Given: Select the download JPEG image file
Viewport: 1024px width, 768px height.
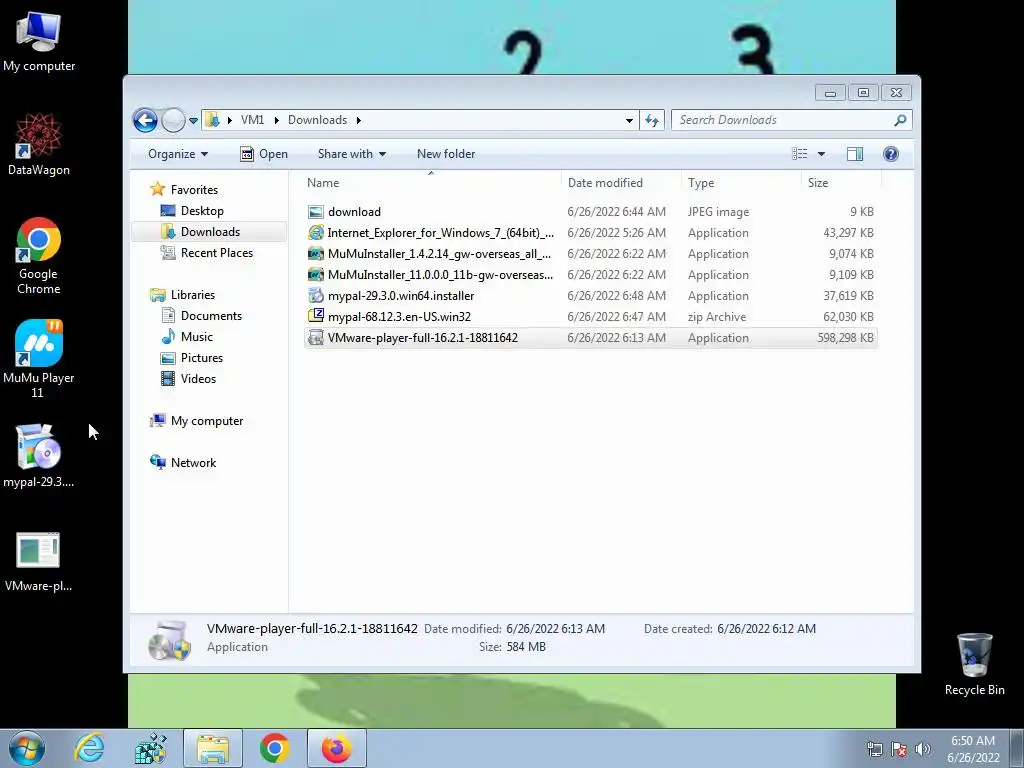Looking at the screenshot, I should click(590, 212).
